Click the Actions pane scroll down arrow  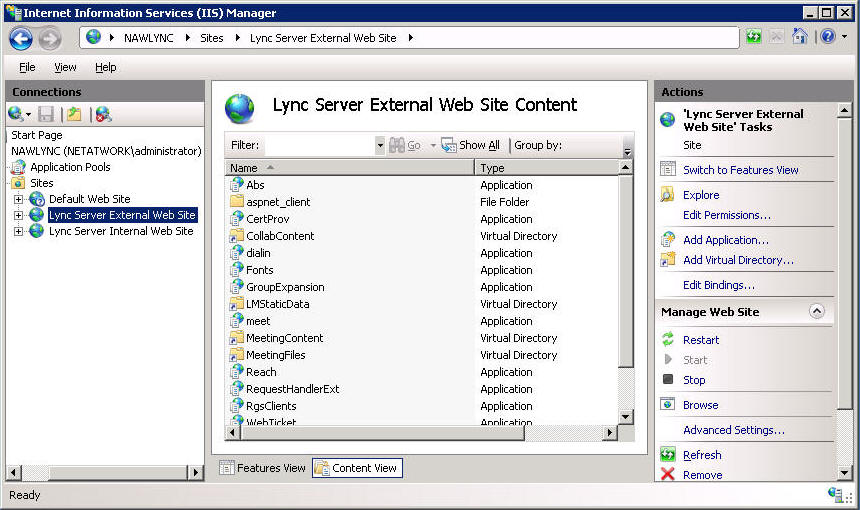[x=844, y=473]
